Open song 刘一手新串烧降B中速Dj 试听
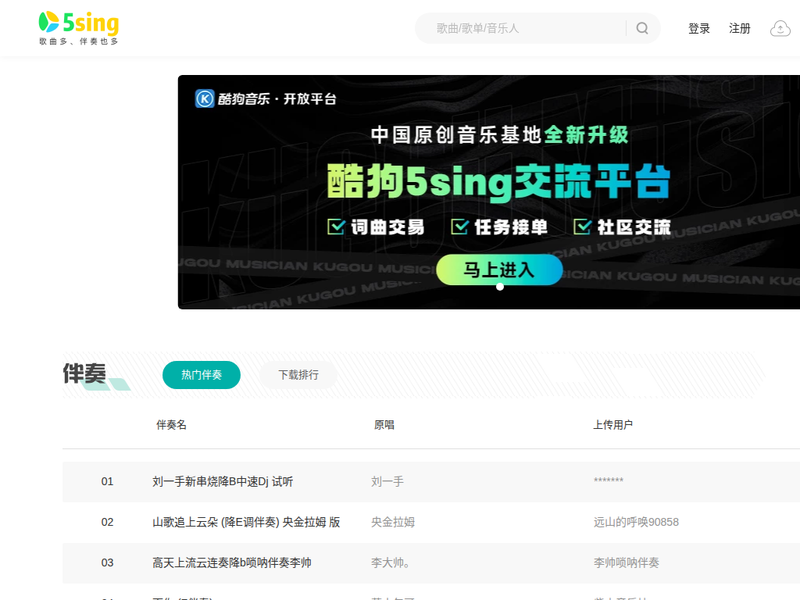Screen dimensions: 800x600 click(x=222, y=482)
